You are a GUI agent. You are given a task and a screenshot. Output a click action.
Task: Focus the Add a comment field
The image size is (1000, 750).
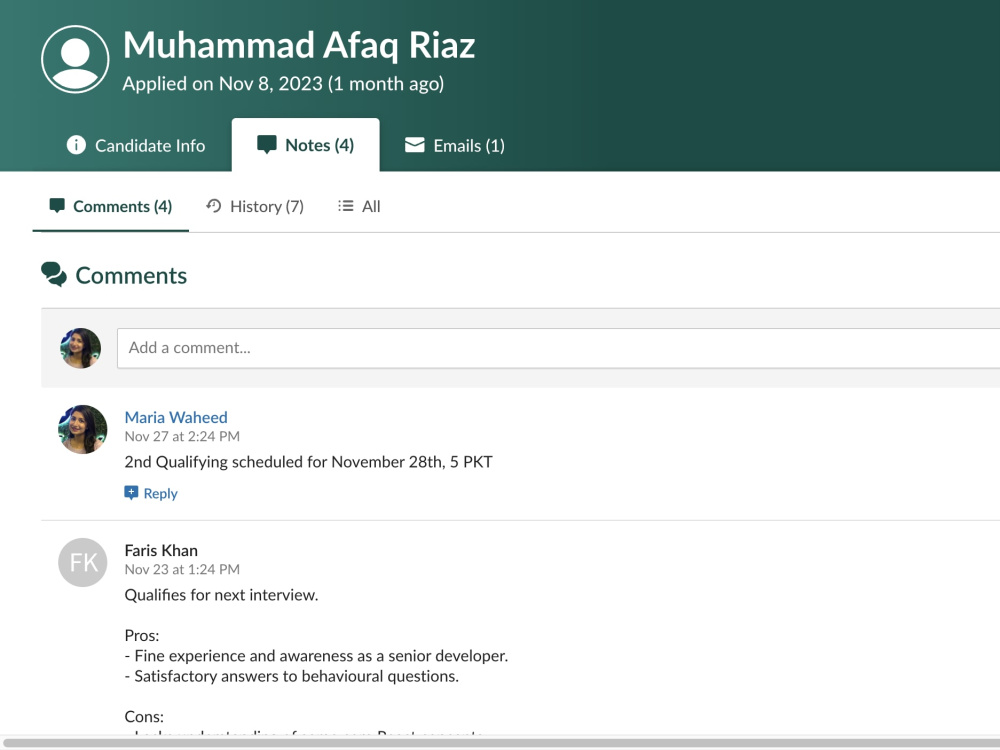click(x=558, y=348)
